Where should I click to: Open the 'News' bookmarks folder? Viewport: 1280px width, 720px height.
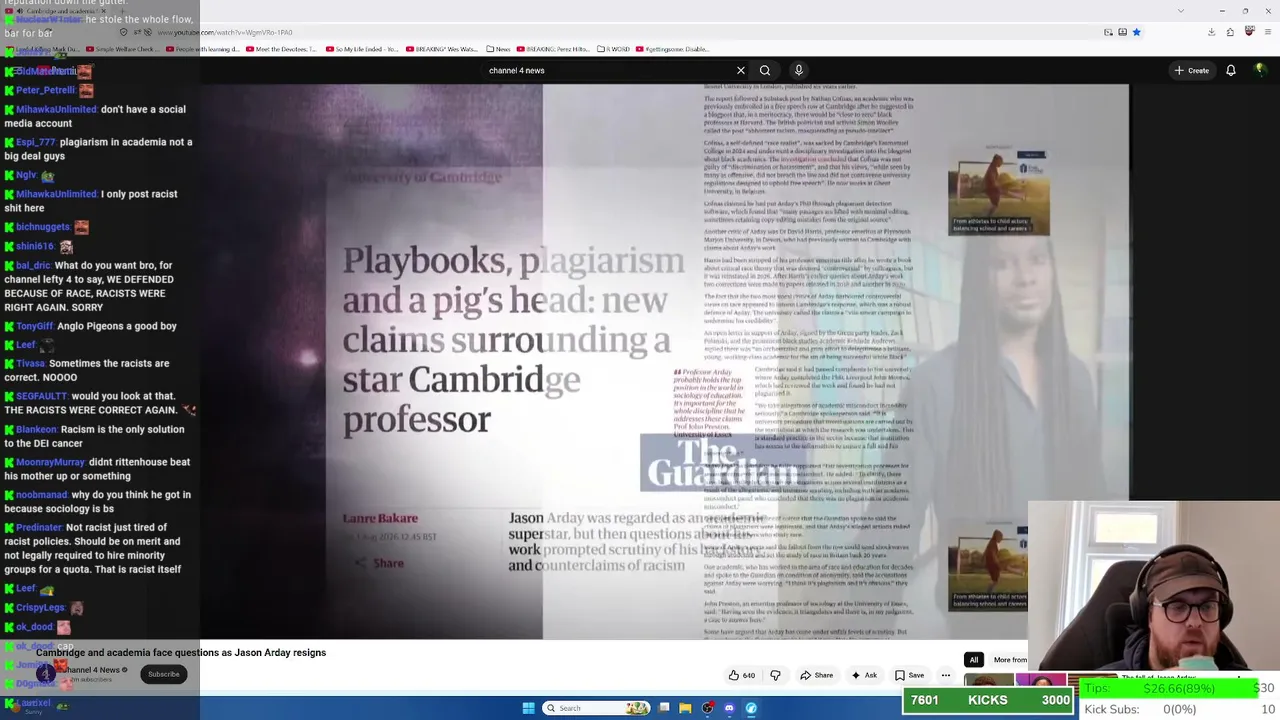point(498,49)
